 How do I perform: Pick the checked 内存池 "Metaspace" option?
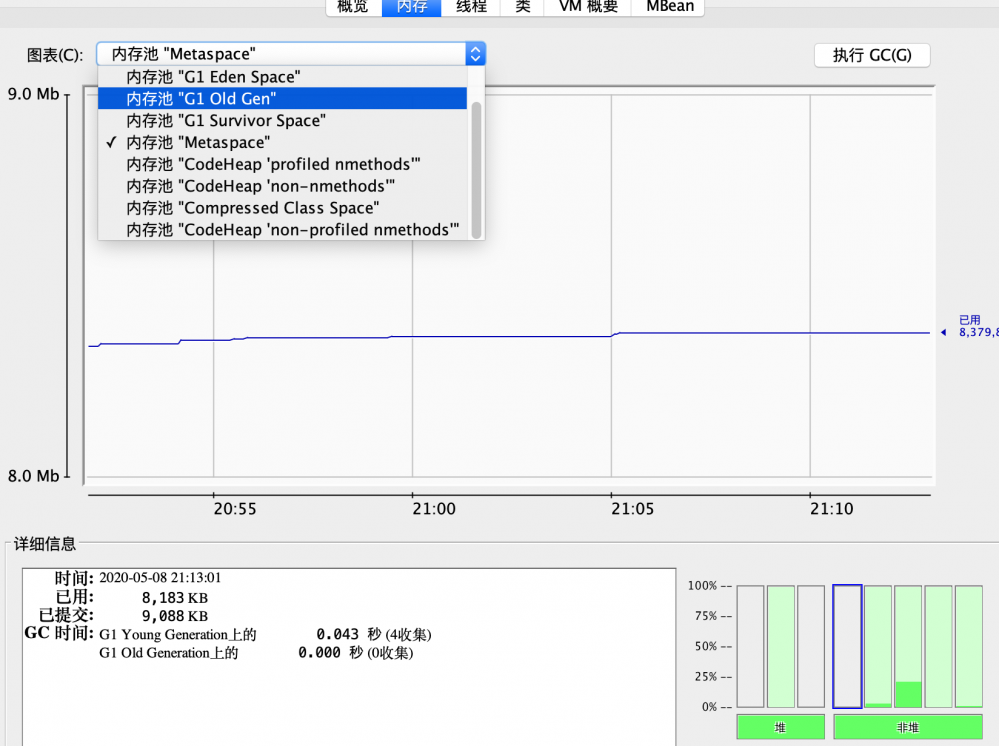[x=282, y=142]
